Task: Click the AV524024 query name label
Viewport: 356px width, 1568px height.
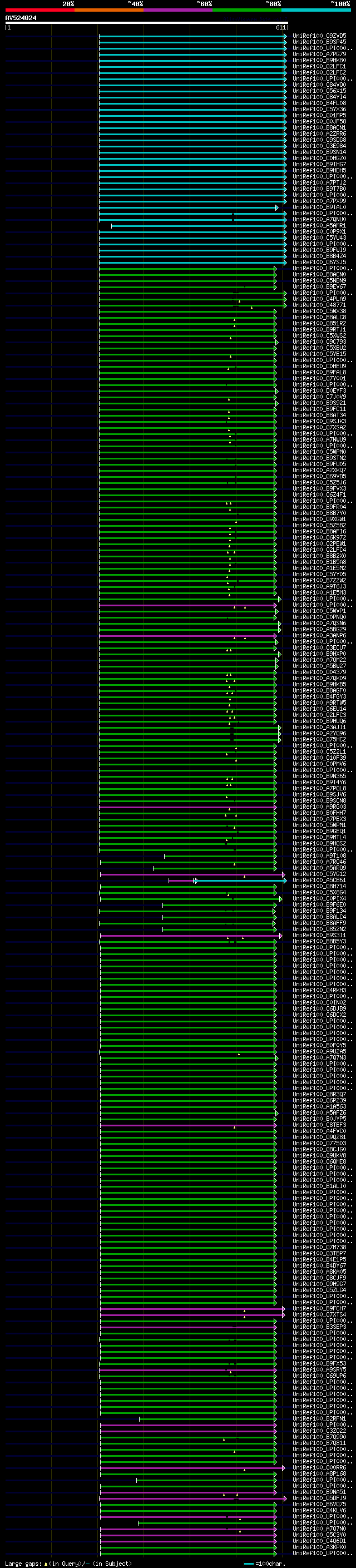Action: tap(21, 18)
